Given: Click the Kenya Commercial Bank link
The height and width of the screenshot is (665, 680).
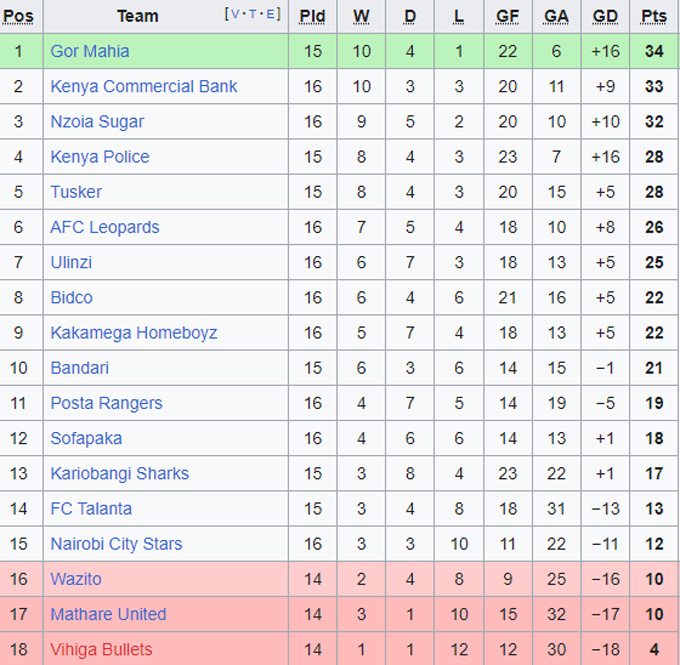Looking at the screenshot, I should 144,86.
